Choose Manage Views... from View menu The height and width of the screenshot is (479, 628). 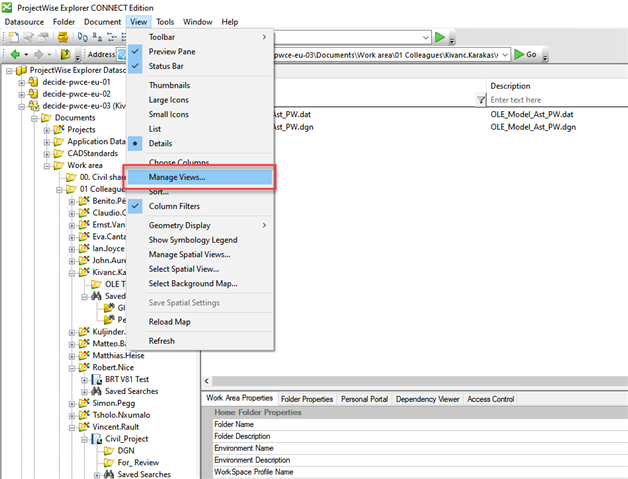coord(199,177)
